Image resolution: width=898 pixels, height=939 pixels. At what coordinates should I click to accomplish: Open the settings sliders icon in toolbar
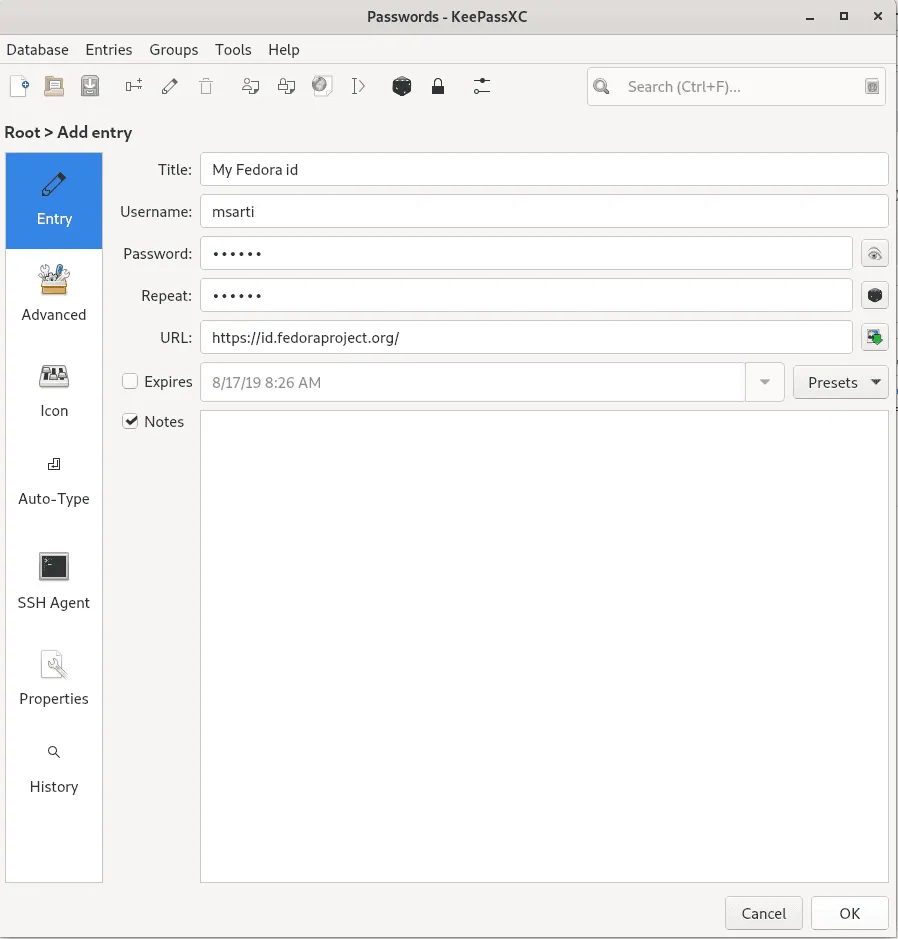482,87
